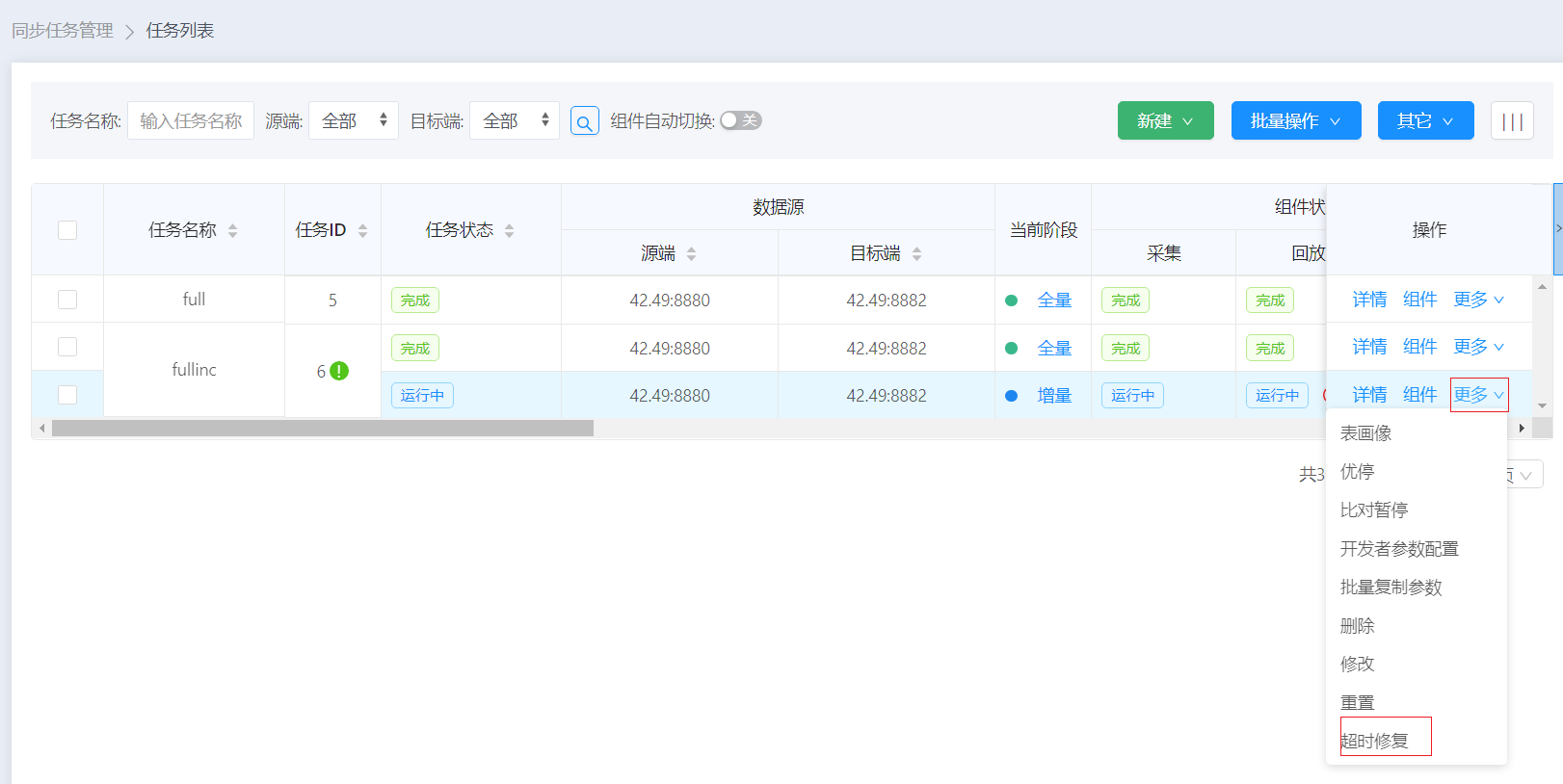Choose 优停 from the menu
Viewport: 1563px width, 784px height.
(x=1358, y=472)
